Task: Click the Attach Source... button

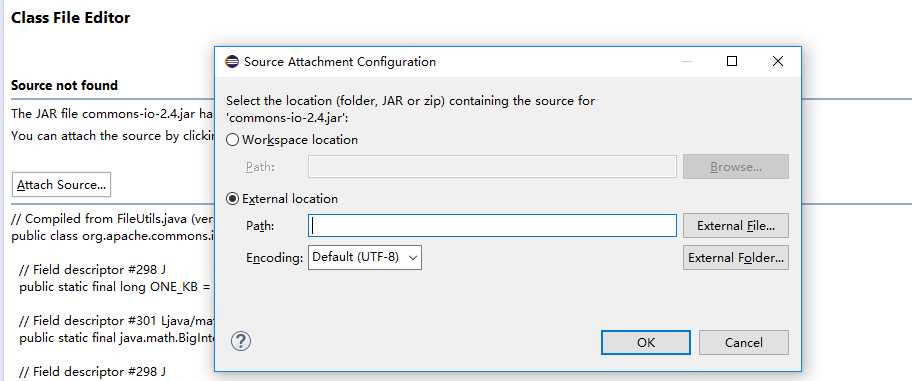Action: pos(61,185)
